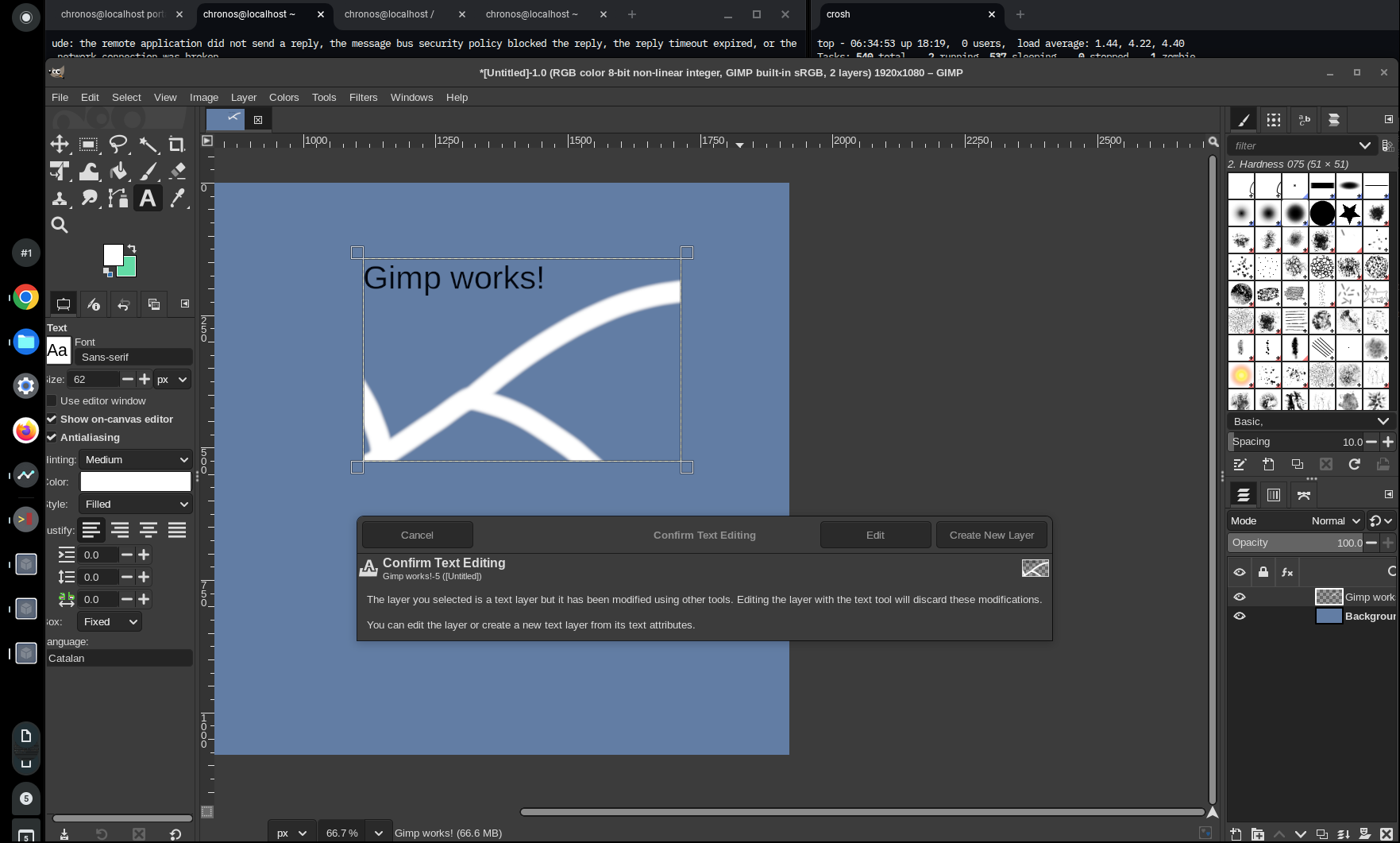The height and width of the screenshot is (843, 1400).
Task: Select the Eraser tool
Action: (177, 172)
